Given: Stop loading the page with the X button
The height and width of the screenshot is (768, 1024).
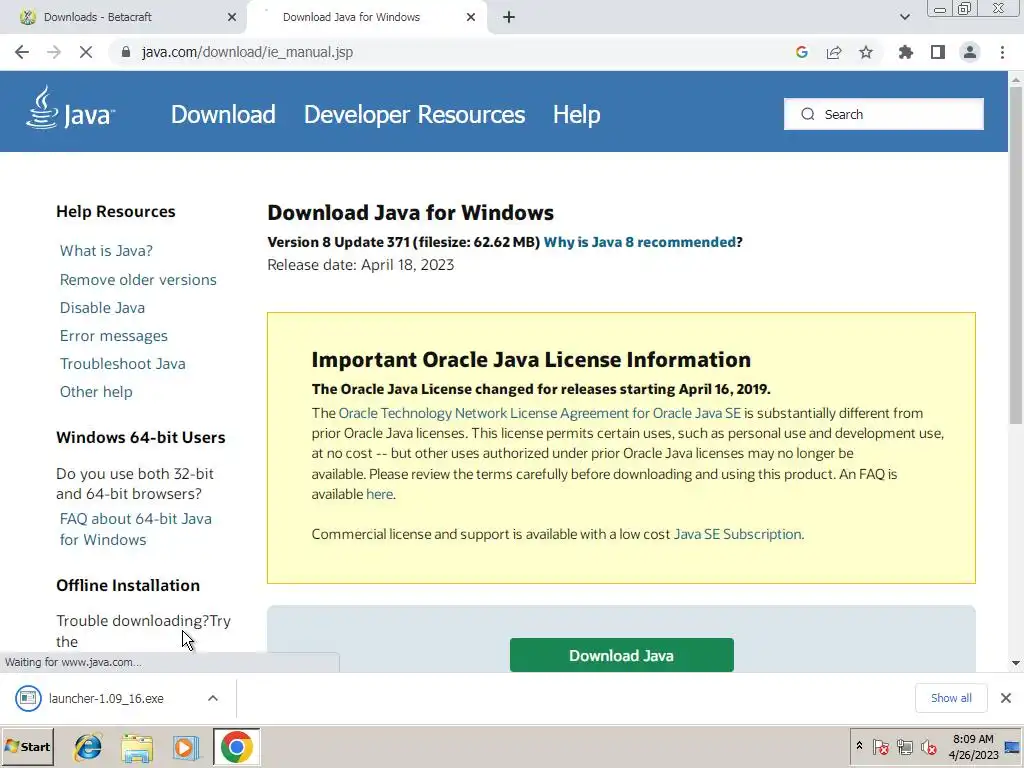Looking at the screenshot, I should tap(86, 52).
